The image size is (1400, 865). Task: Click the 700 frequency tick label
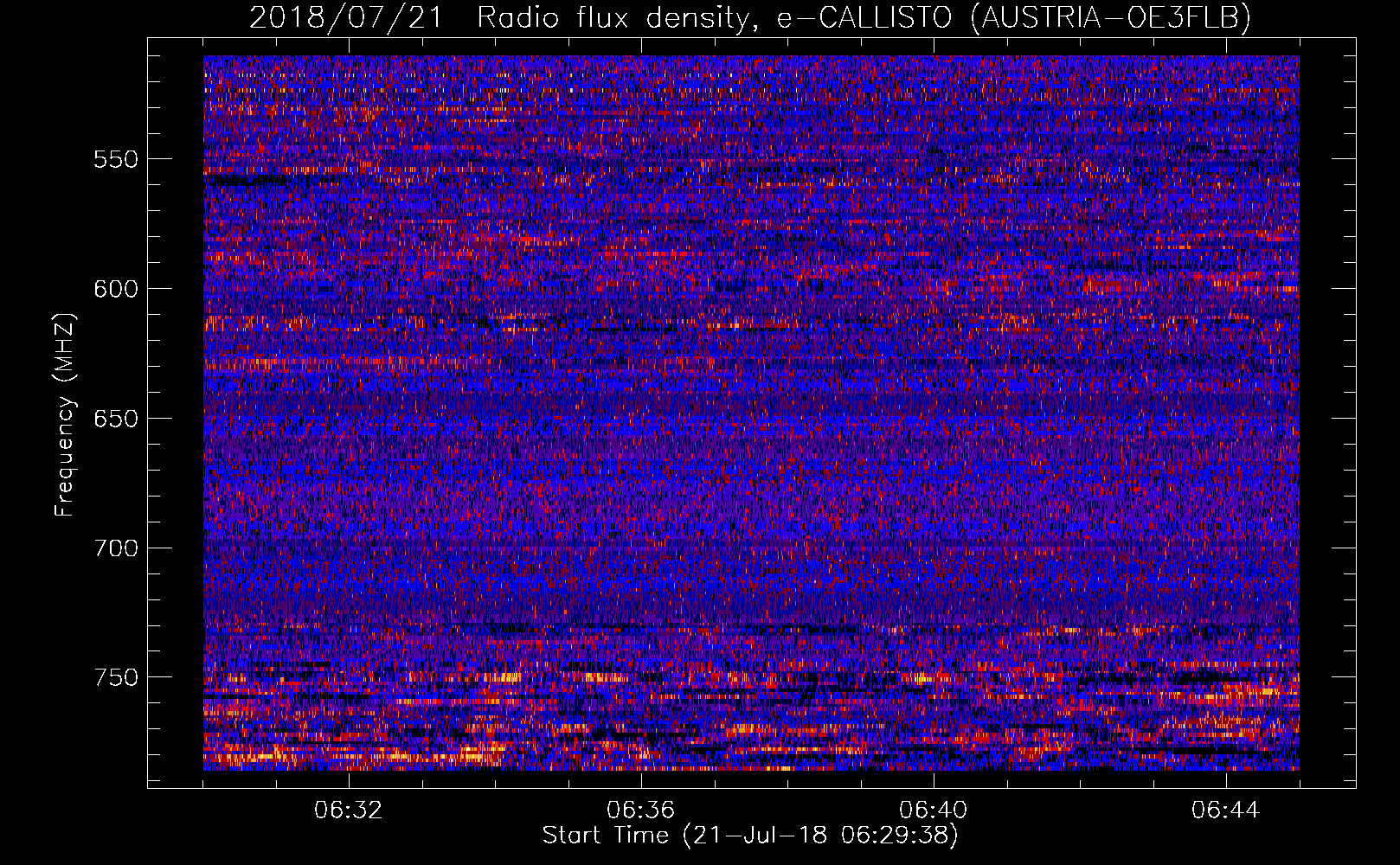coord(116,548)
